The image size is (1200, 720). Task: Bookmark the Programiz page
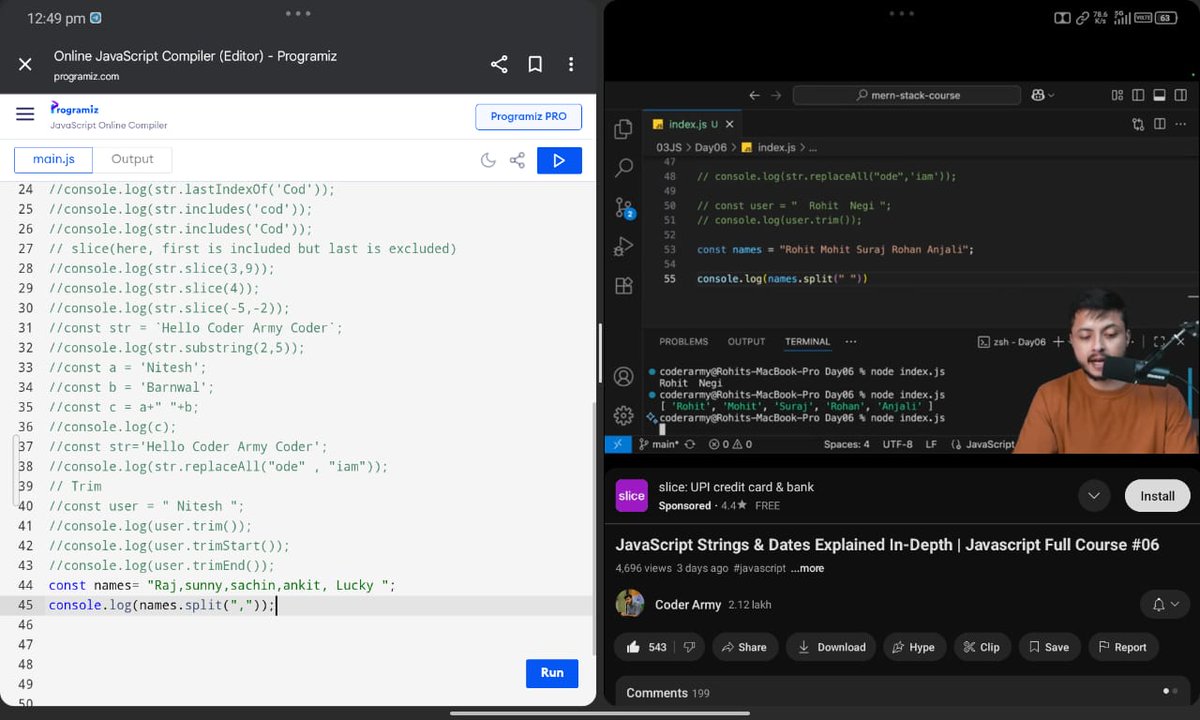click(x=535, y=64)
